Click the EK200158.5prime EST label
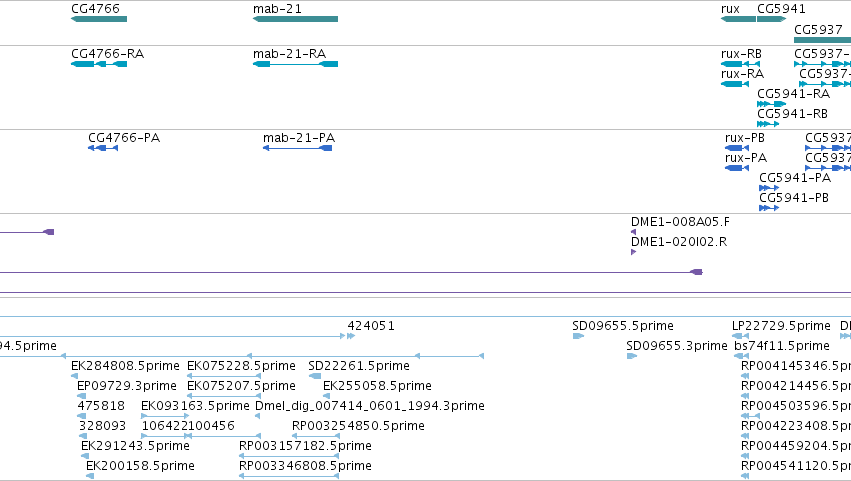Screen dimensions: 851x481 tap(140, 466)
